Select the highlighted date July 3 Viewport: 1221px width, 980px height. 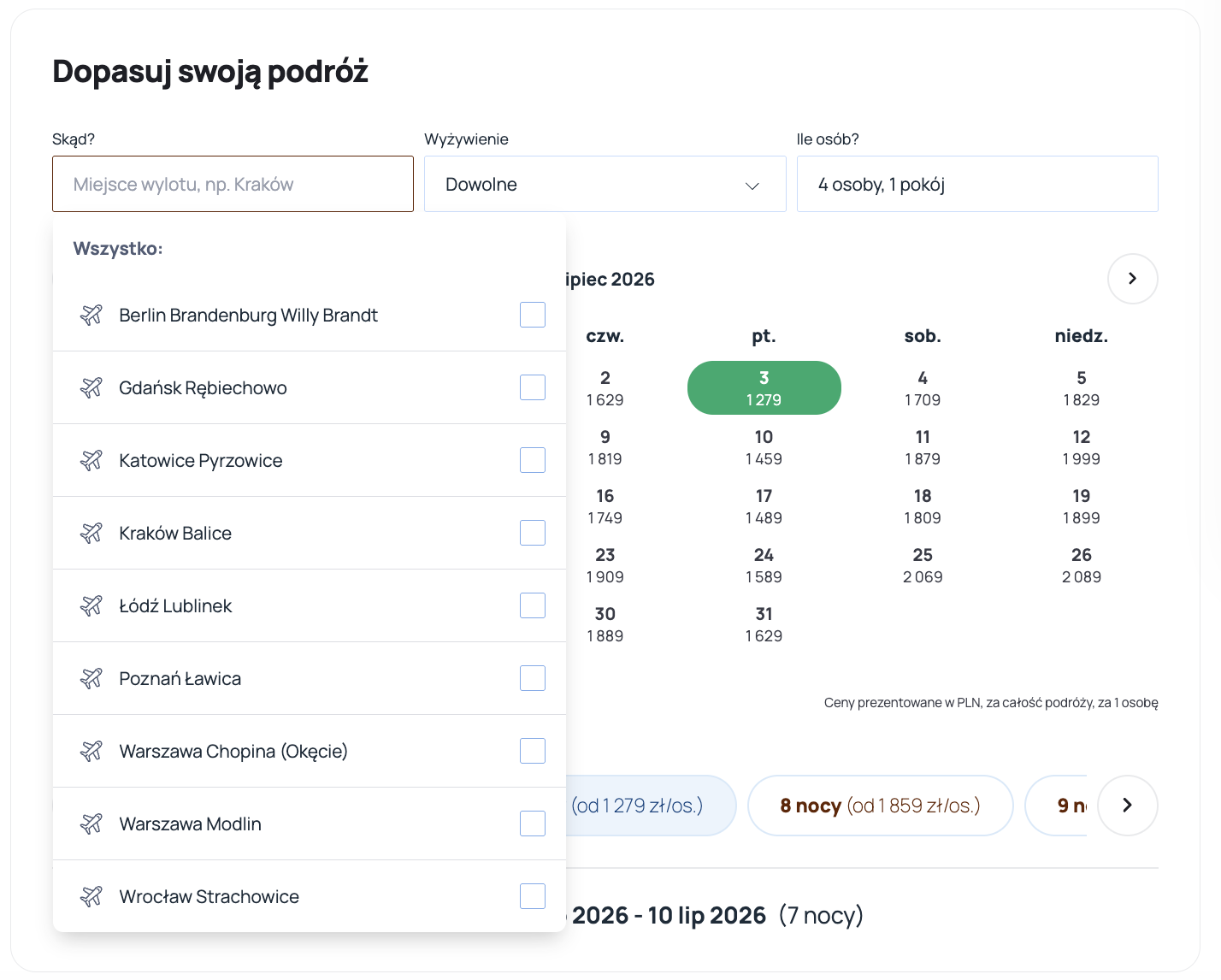point(764,388)
